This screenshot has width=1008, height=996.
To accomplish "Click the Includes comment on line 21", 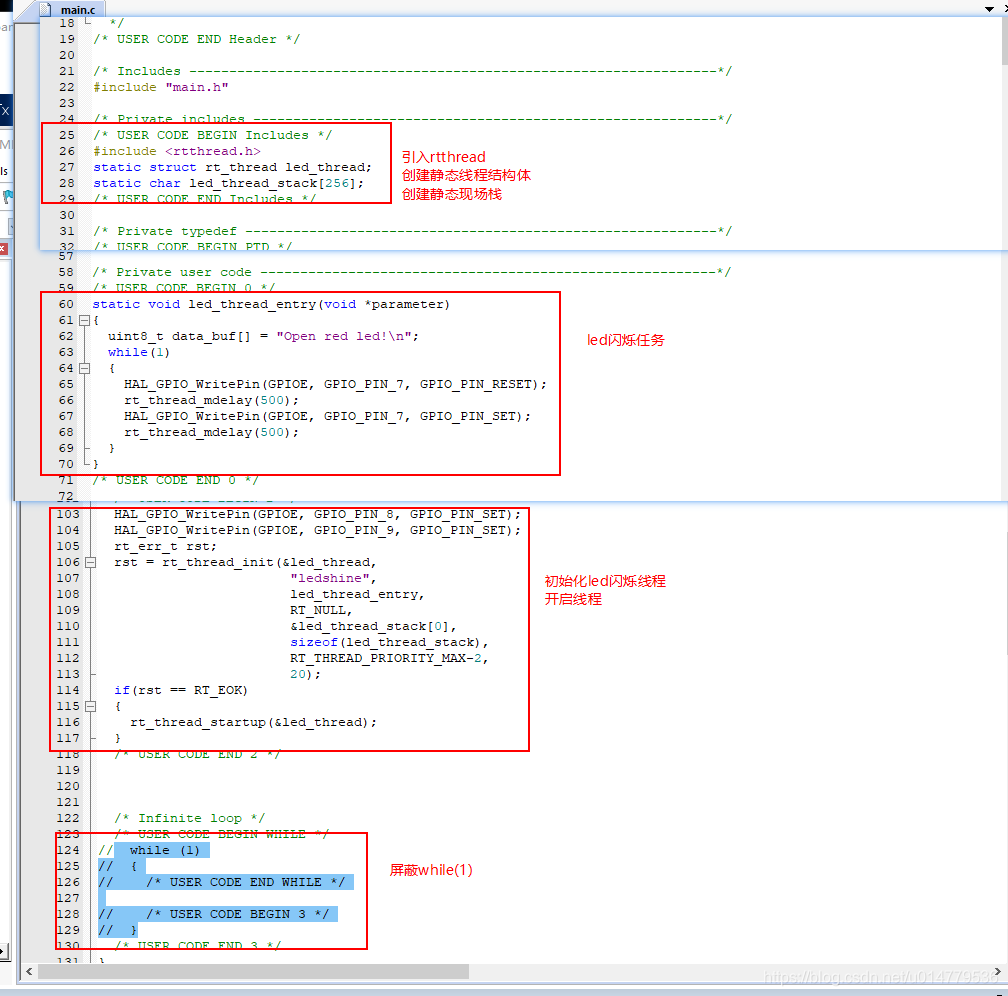I will (x=412, y=71).
